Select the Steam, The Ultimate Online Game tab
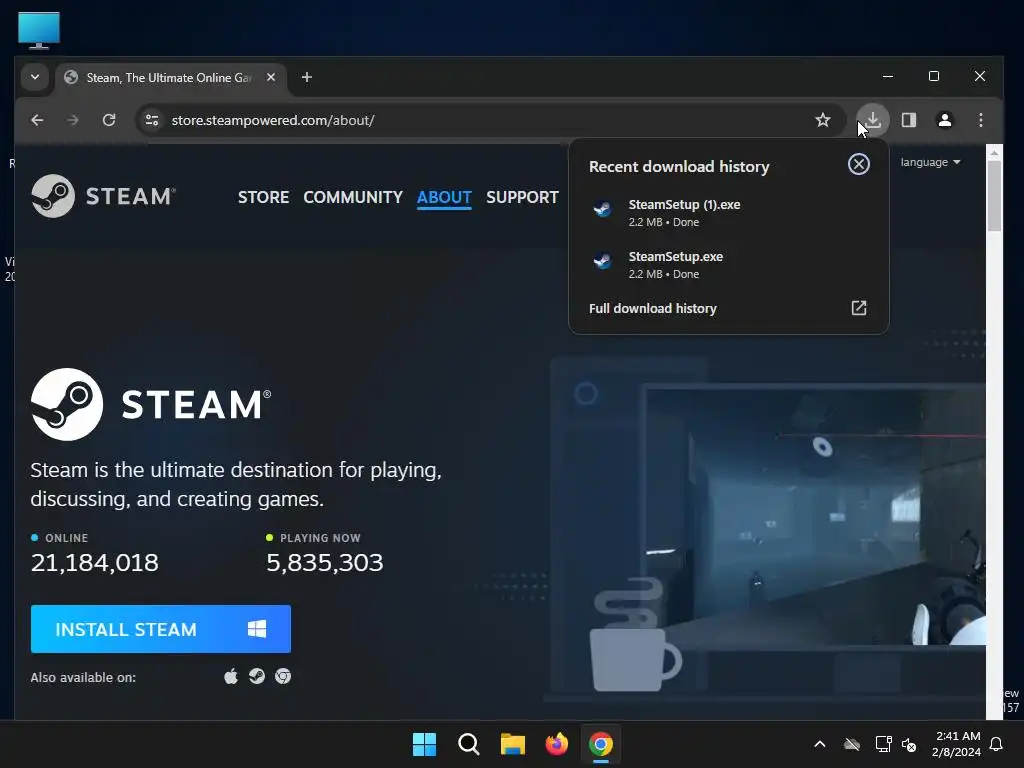The image size is (1024, 768). coord(171,78)
